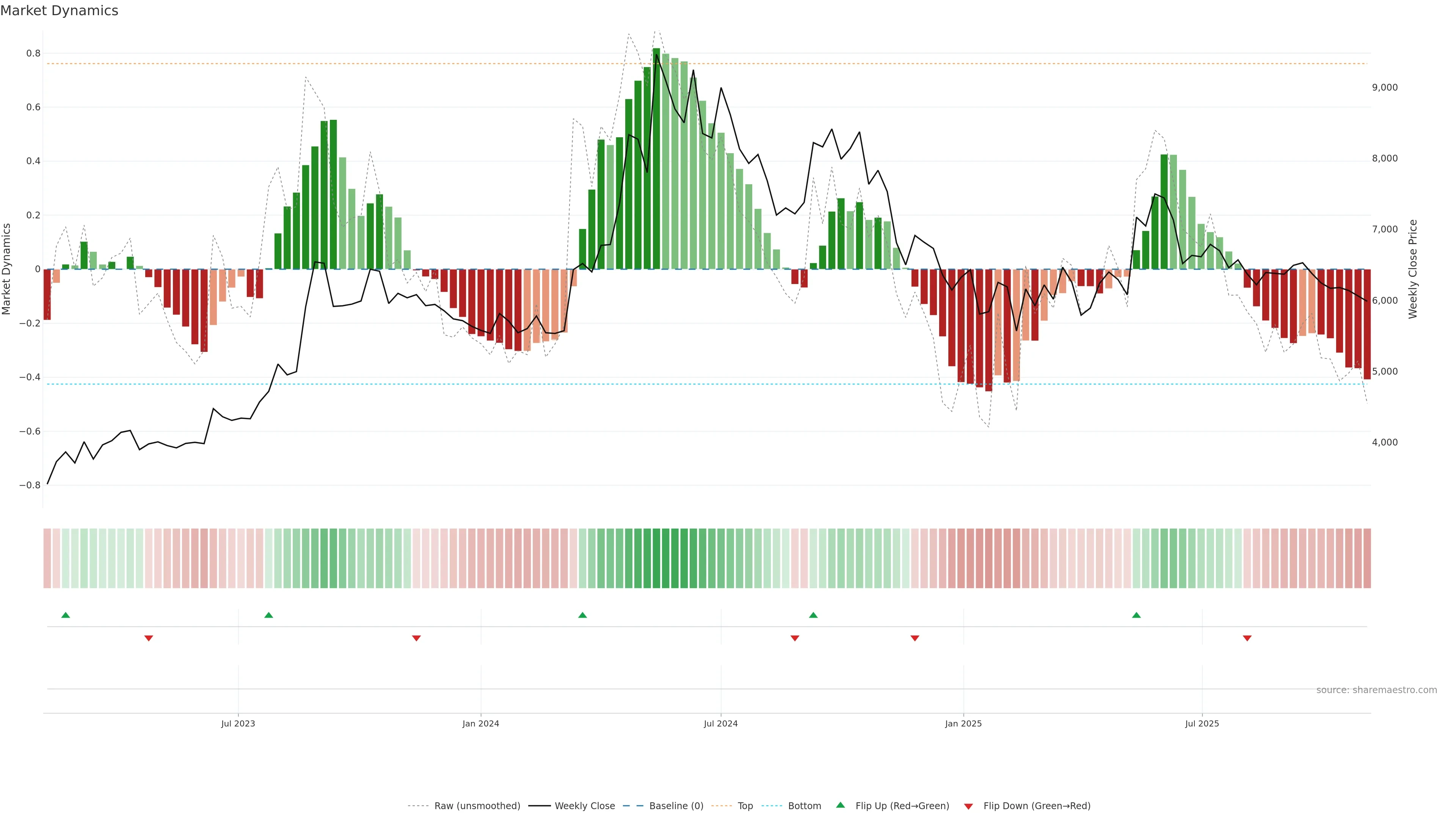
Task: Click the Flip Down marker just after Jul 2025
Action: point(1247,638)
